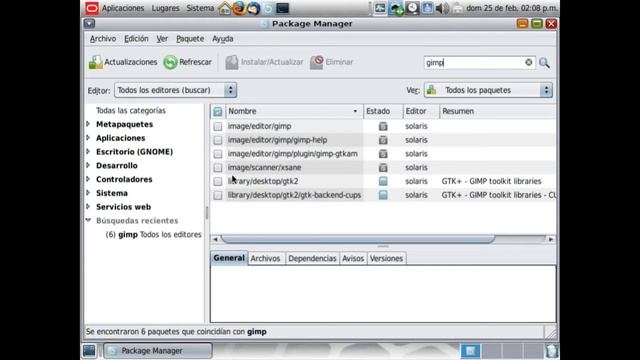The image size is (640, 360).
Task: Click status icon of image/editor/gimp row
Action: click(x=383, y=126)
